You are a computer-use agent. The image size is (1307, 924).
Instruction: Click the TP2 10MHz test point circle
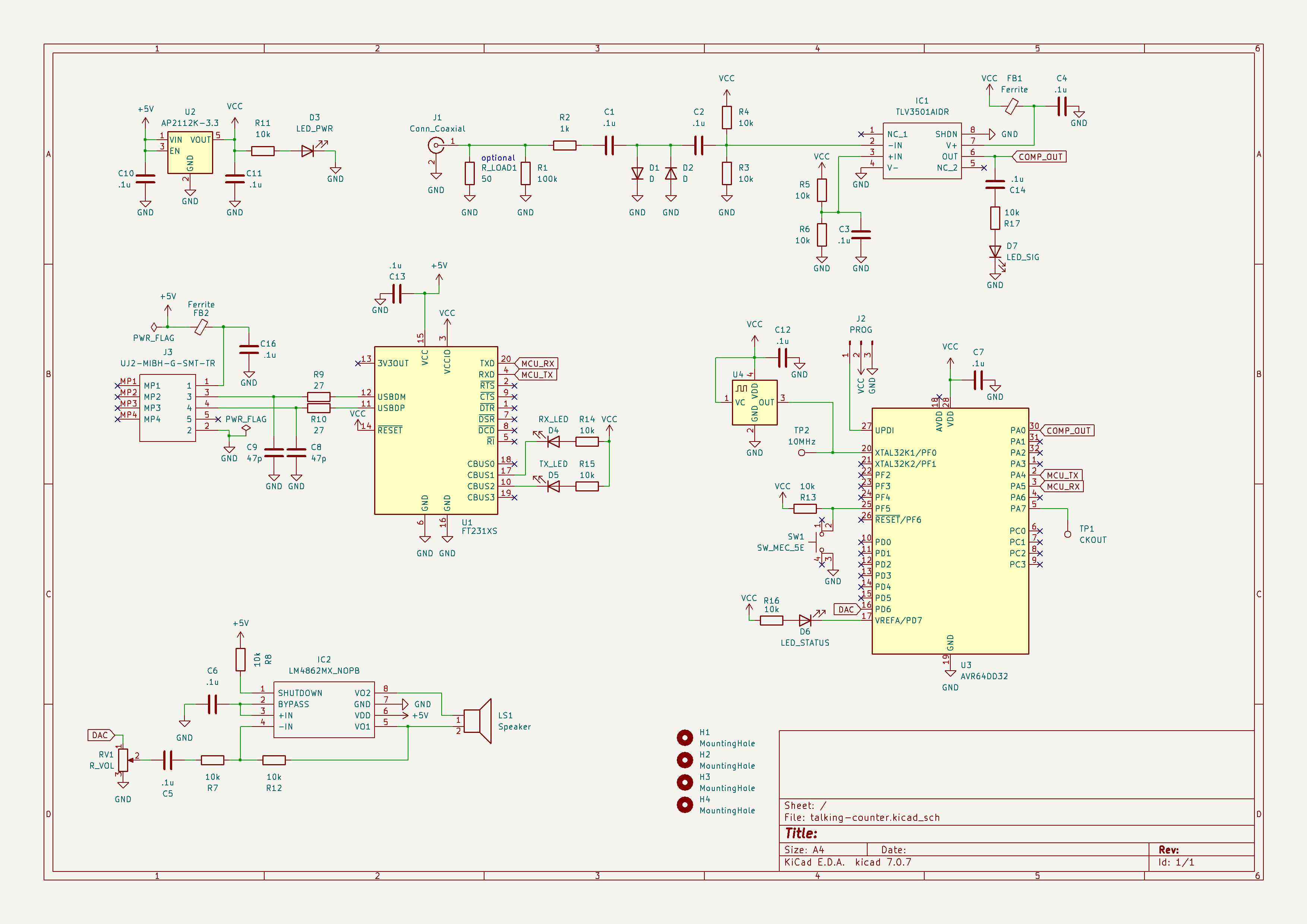(802, 453)
